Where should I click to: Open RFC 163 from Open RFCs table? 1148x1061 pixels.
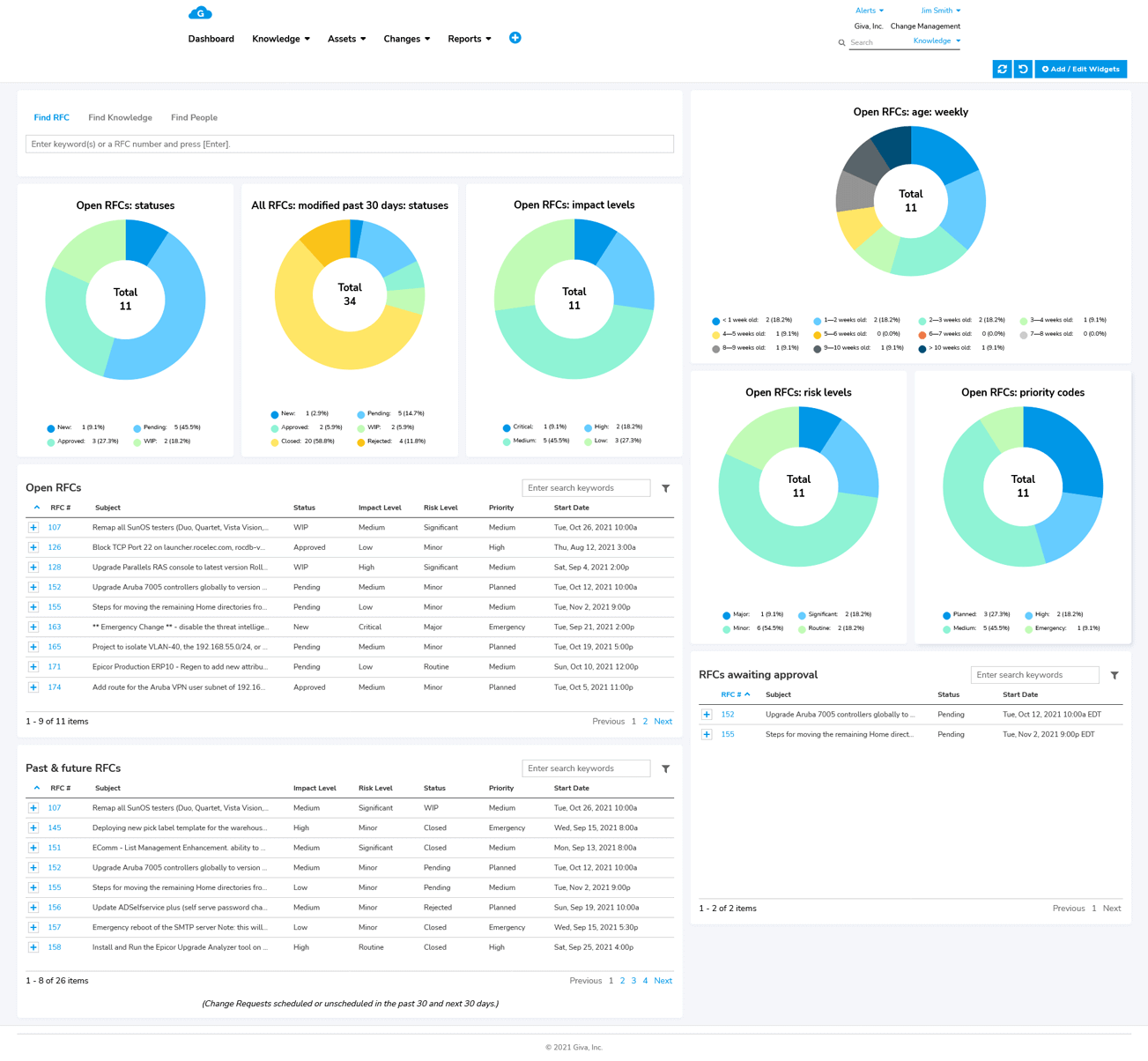tap(54, 627)
